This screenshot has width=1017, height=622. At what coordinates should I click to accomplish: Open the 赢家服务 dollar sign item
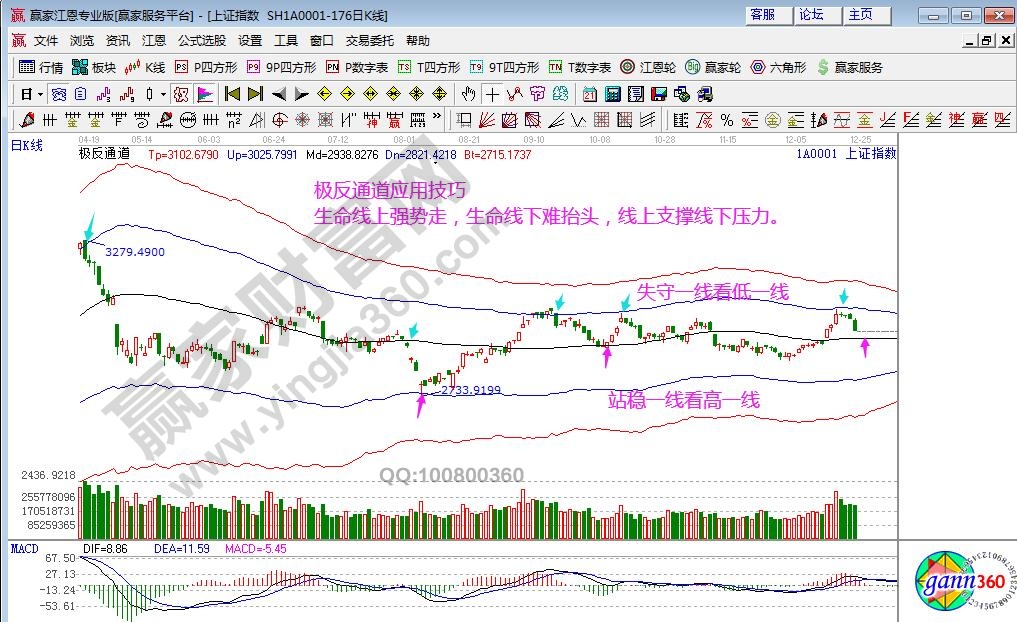tap(851, 67)
